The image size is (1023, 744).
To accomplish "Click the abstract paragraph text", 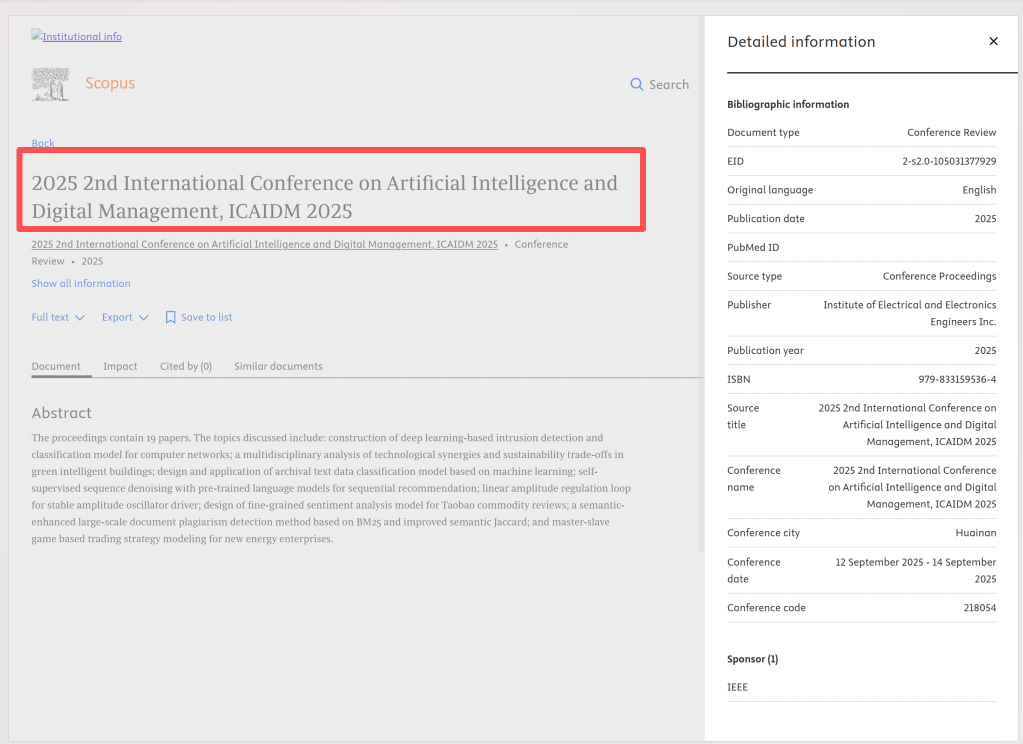I will 330,488.
